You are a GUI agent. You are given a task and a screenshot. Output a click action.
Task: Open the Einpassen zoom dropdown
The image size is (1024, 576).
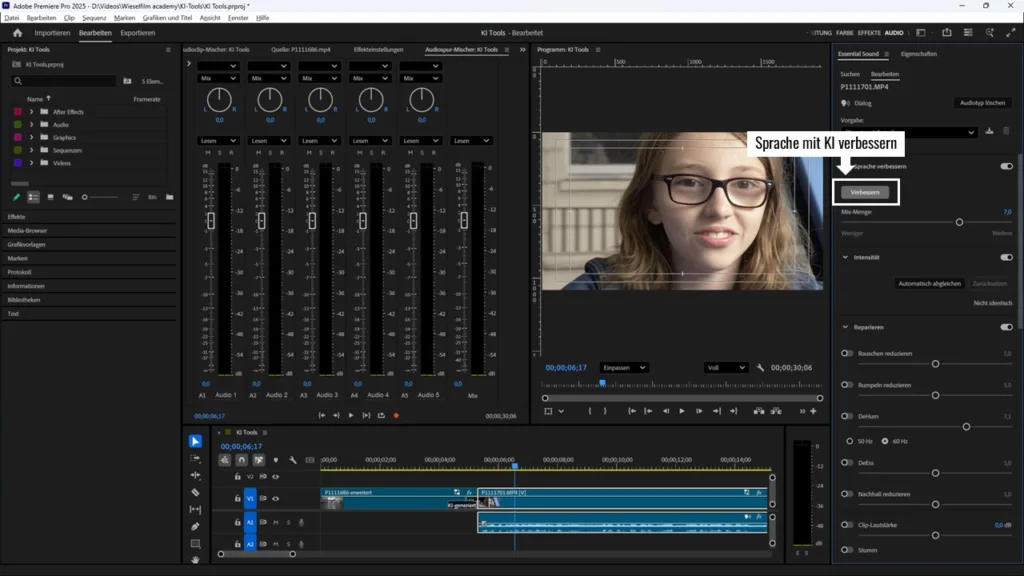coord(623,368)
